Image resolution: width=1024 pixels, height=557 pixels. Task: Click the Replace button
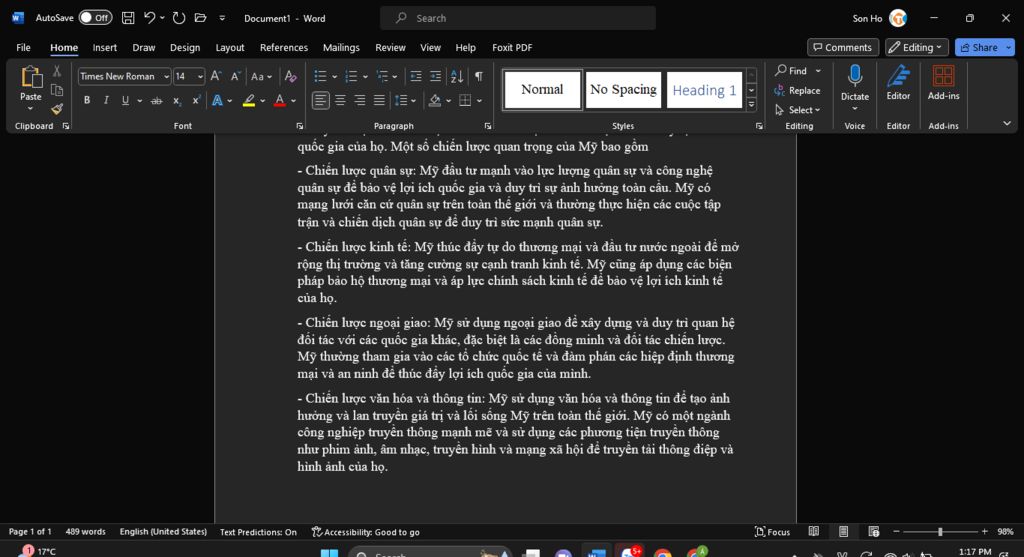797,91
